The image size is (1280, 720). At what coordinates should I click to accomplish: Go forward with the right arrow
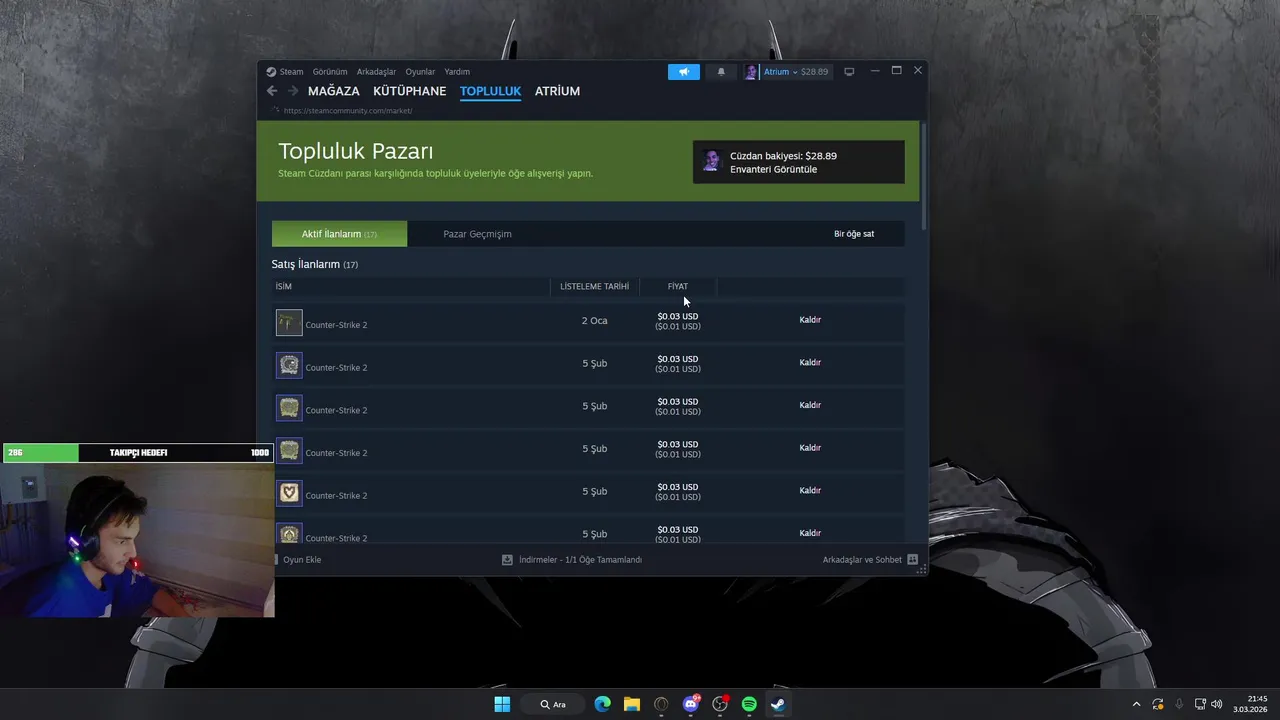(x=293, y=91)
